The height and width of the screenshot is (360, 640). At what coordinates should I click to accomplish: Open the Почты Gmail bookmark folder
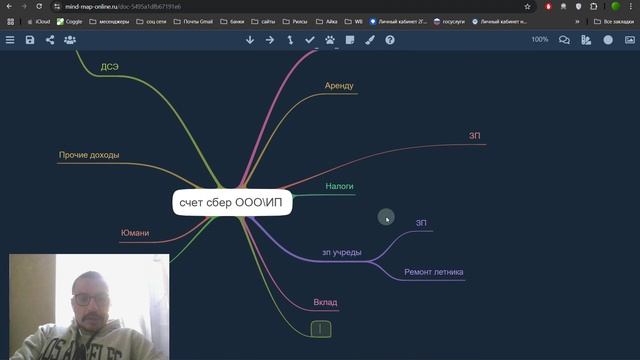[x=193, y=22]
